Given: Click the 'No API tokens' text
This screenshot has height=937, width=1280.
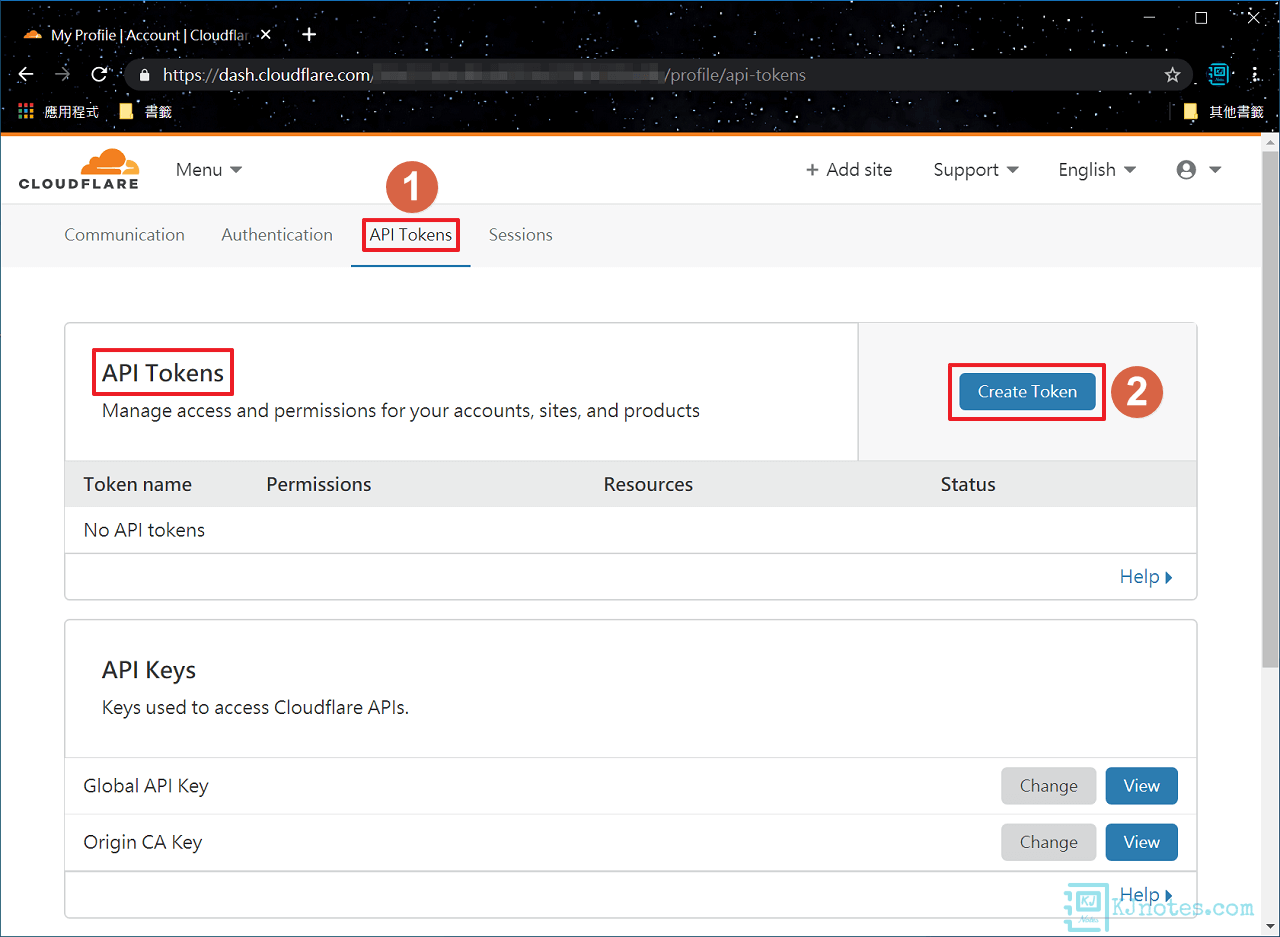Looking at the screenshot, I should point(144,530).
